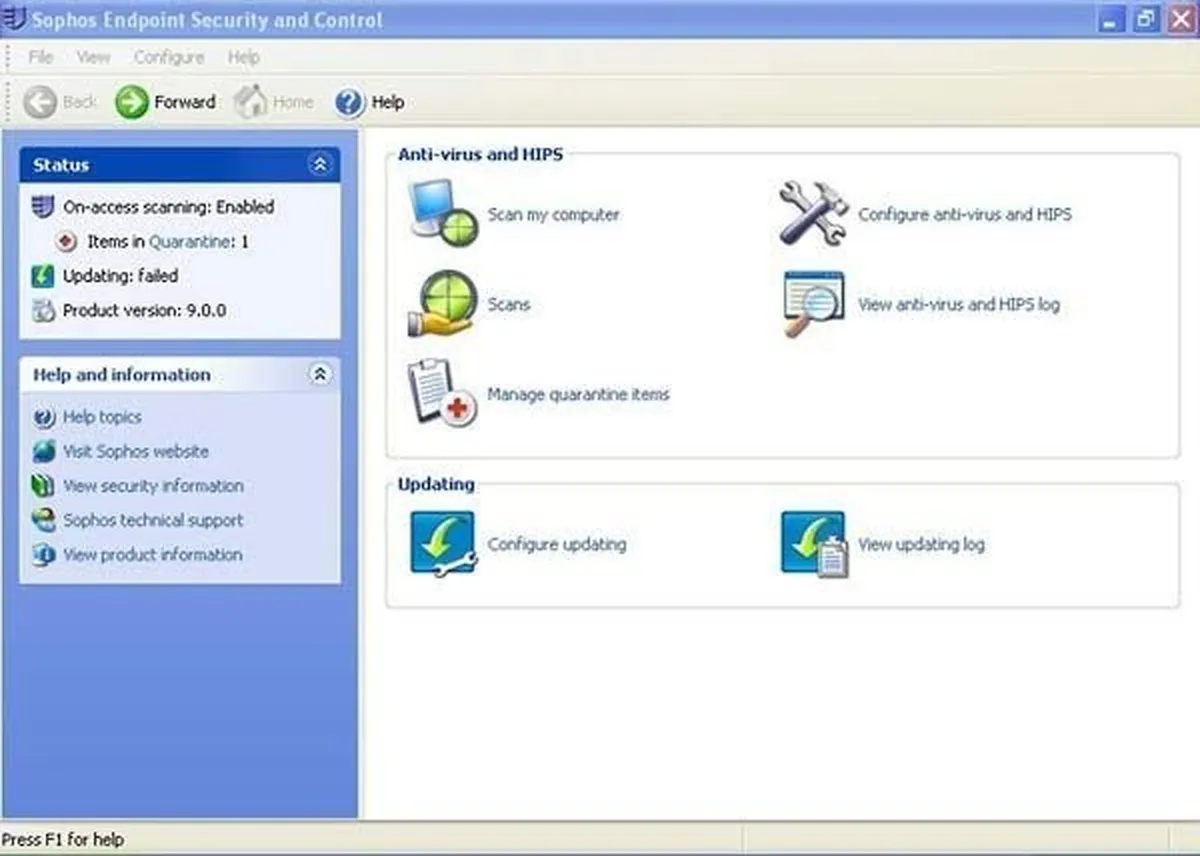This screenshot has height=856, width=1200.
Task: Click the green icon beside Updating: failed
Action: [x=43, y=276]
